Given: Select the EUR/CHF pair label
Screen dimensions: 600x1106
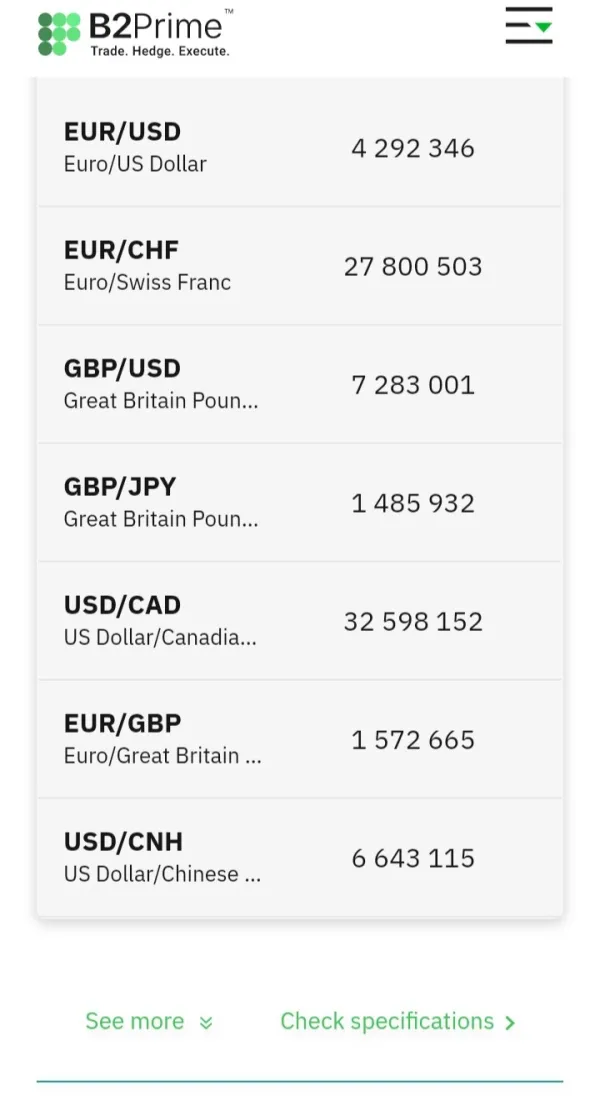Looking at the screenshot, I should coord(121,250).
